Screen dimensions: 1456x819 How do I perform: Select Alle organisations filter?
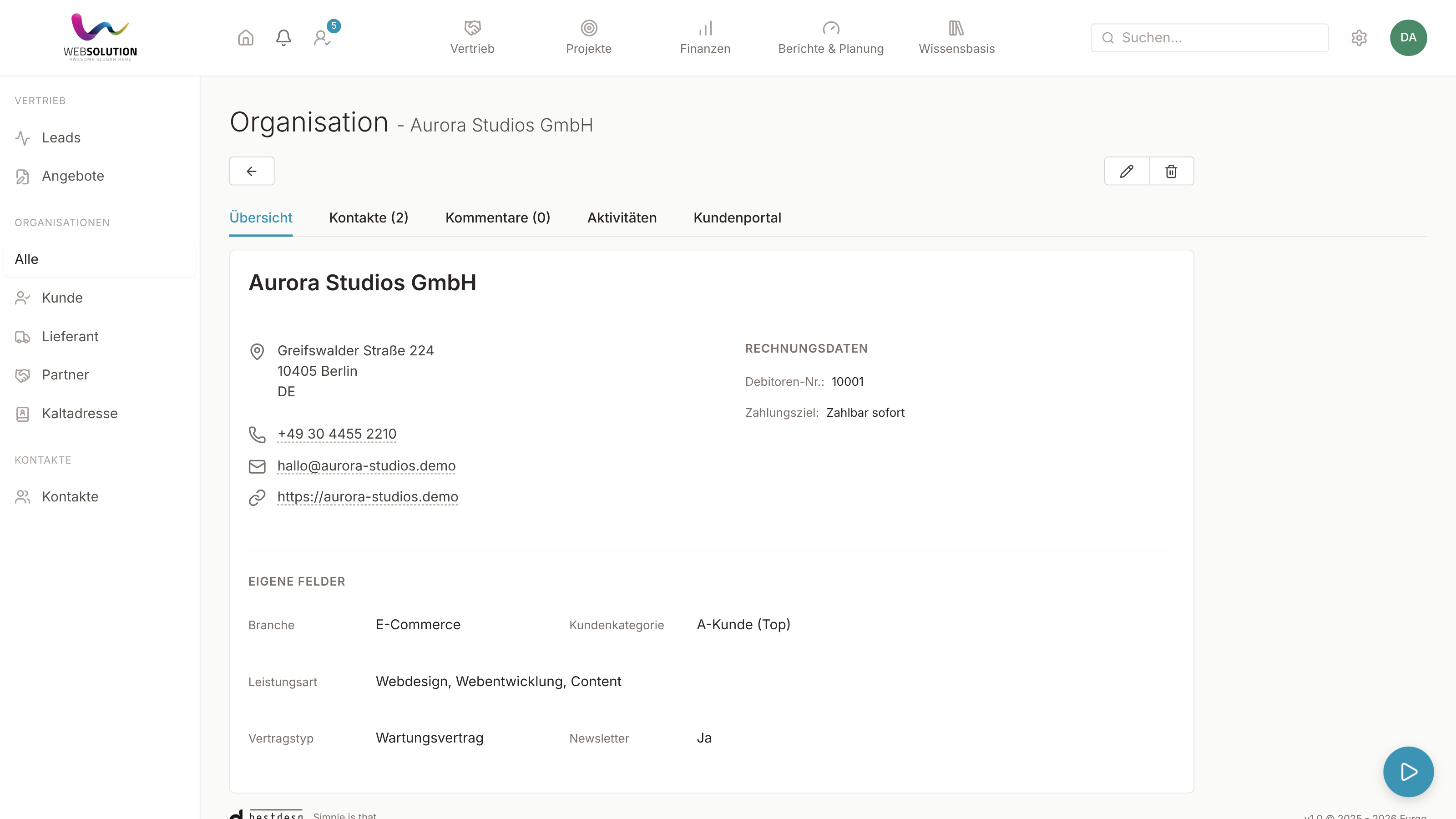[100, 259]
